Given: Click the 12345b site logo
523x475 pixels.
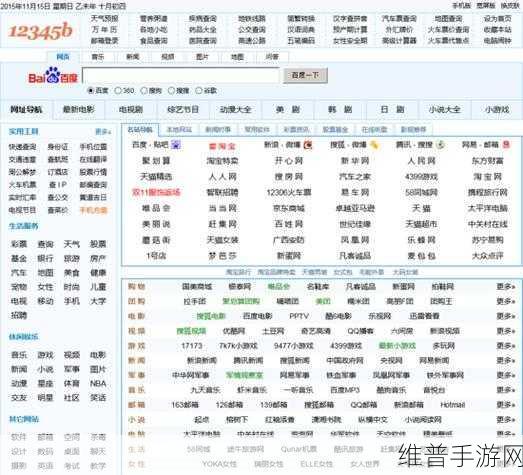Looking at the screenshot, I should [40, 31].
